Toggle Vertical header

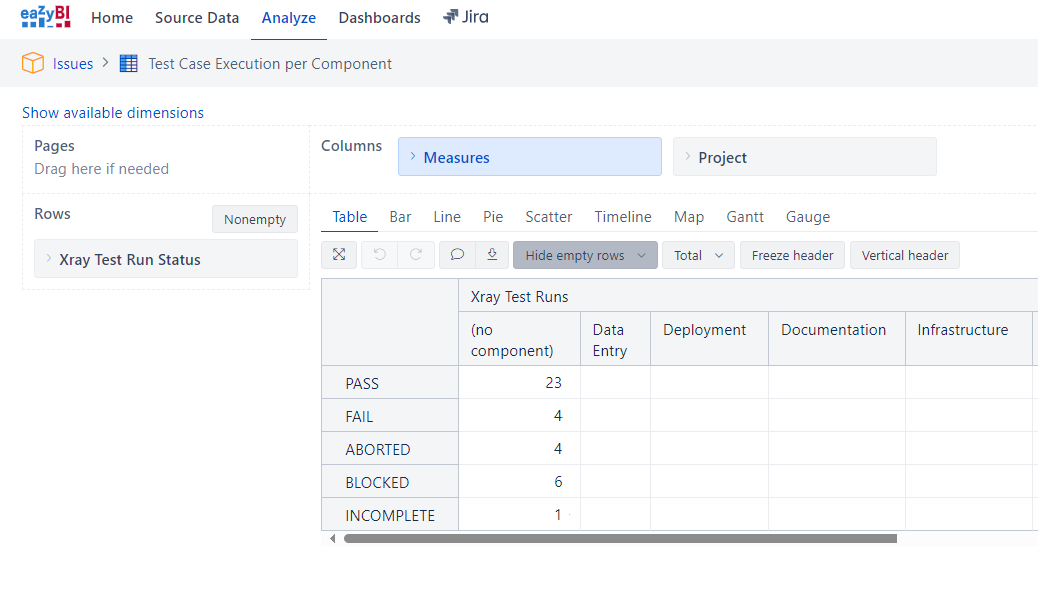click(904, 255)
